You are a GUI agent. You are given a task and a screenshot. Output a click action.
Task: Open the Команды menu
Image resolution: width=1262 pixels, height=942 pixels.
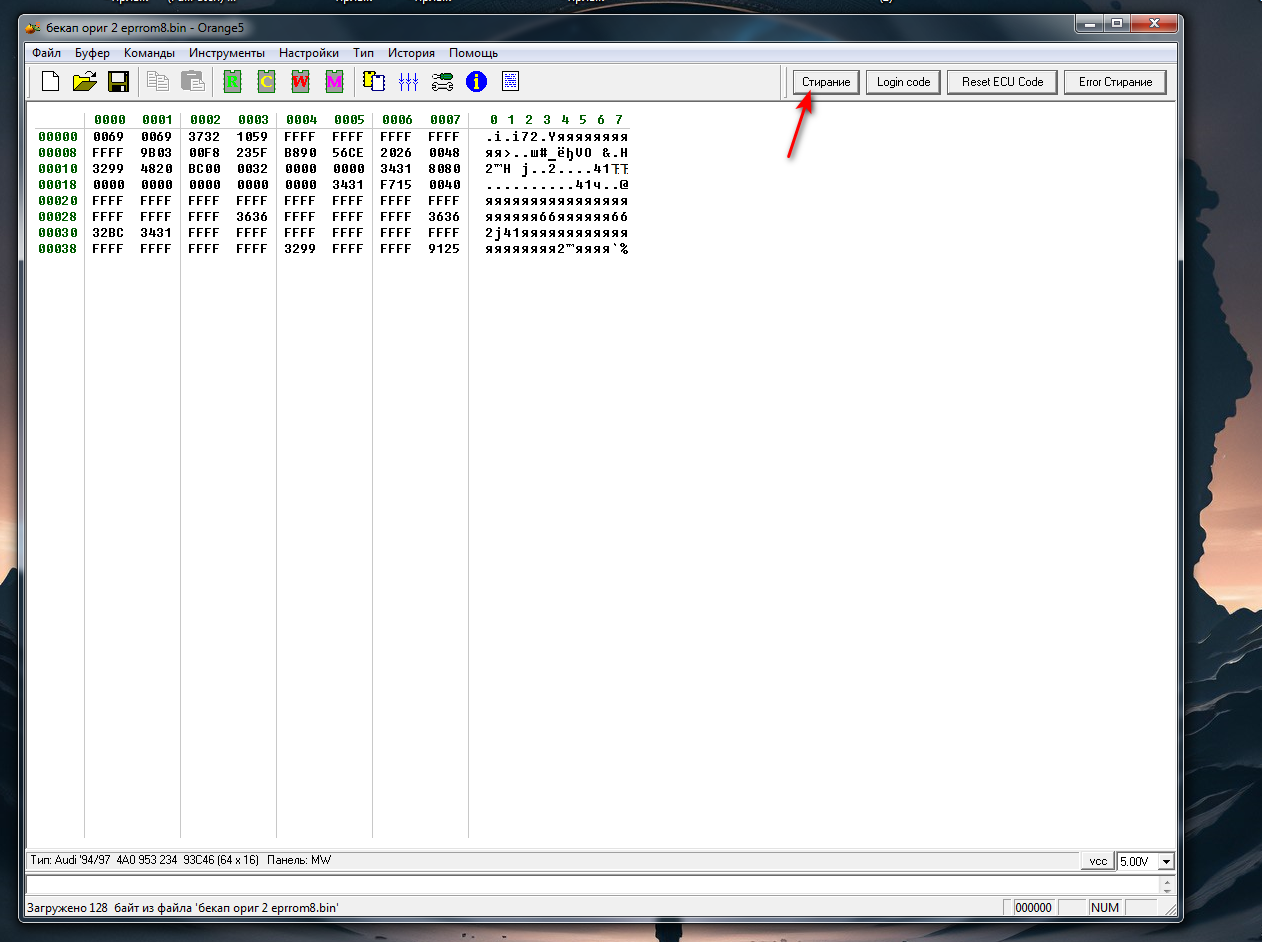(x=149, y=53)
